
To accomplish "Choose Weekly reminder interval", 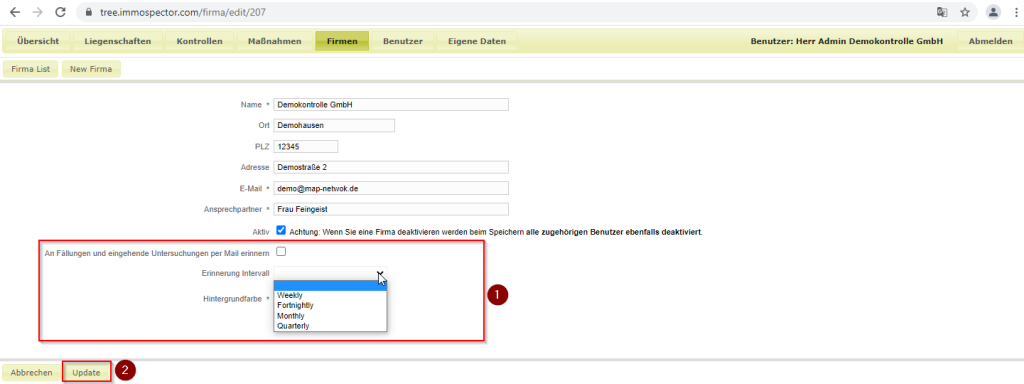I will point(330,295).
